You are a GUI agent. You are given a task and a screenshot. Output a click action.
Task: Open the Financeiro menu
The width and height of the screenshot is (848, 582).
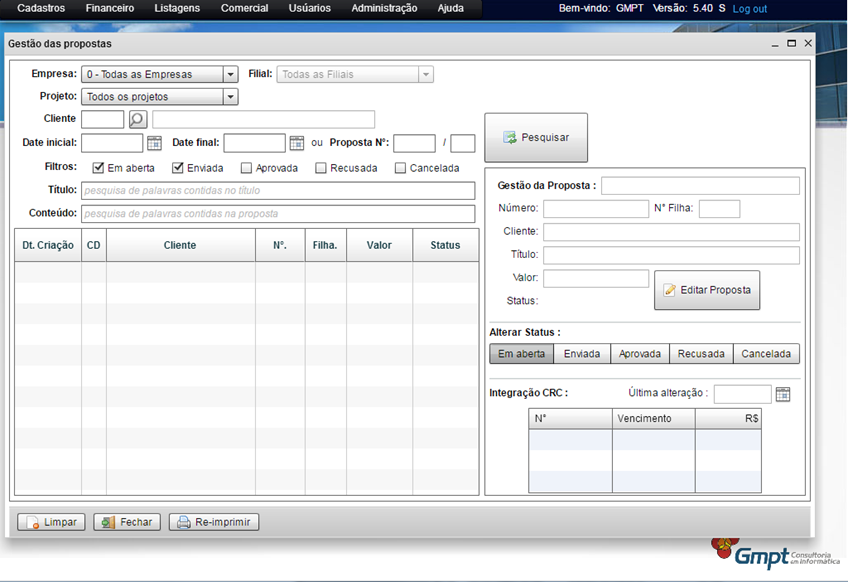[110, 8]
